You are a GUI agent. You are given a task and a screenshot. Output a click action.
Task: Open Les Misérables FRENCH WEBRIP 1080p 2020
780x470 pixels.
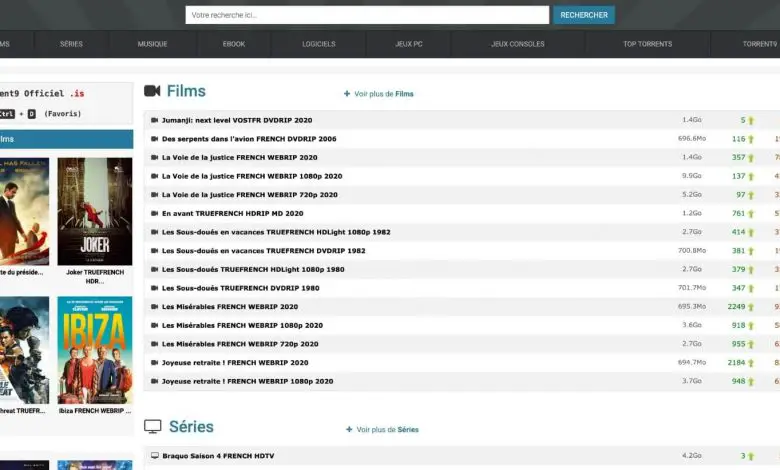point(242,325)
